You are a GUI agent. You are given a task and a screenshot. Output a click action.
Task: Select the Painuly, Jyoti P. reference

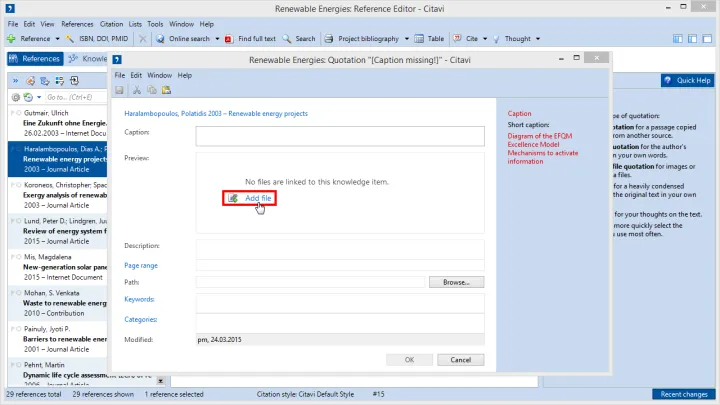tap(57, 339)
